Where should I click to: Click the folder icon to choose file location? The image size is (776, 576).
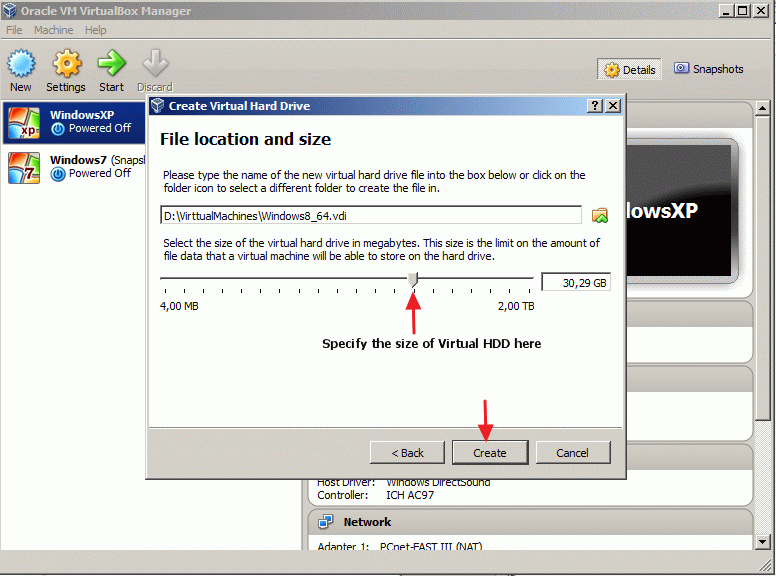click(600, 215)
